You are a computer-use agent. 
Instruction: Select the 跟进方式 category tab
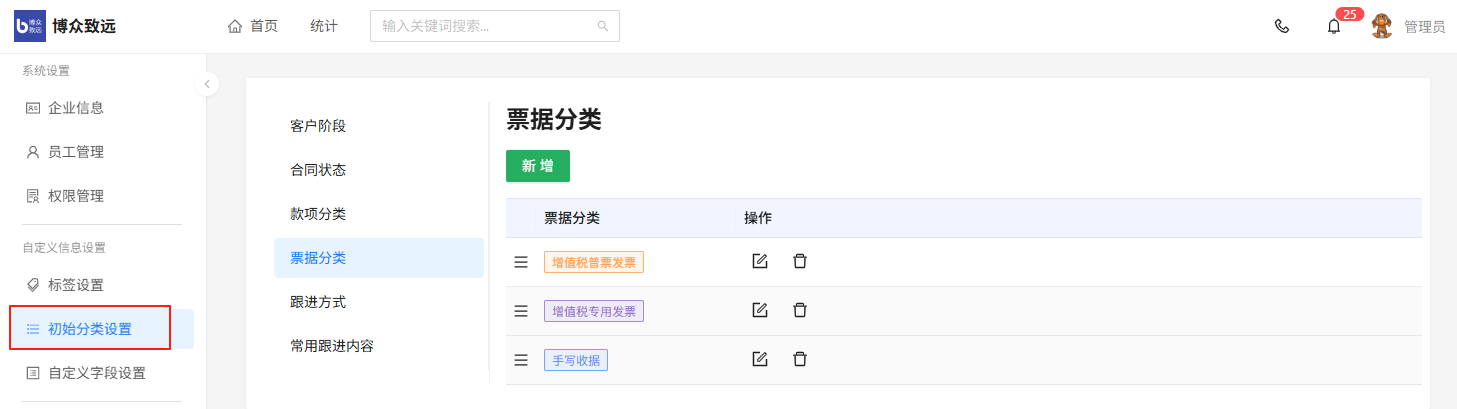click(x=318, y=302)
